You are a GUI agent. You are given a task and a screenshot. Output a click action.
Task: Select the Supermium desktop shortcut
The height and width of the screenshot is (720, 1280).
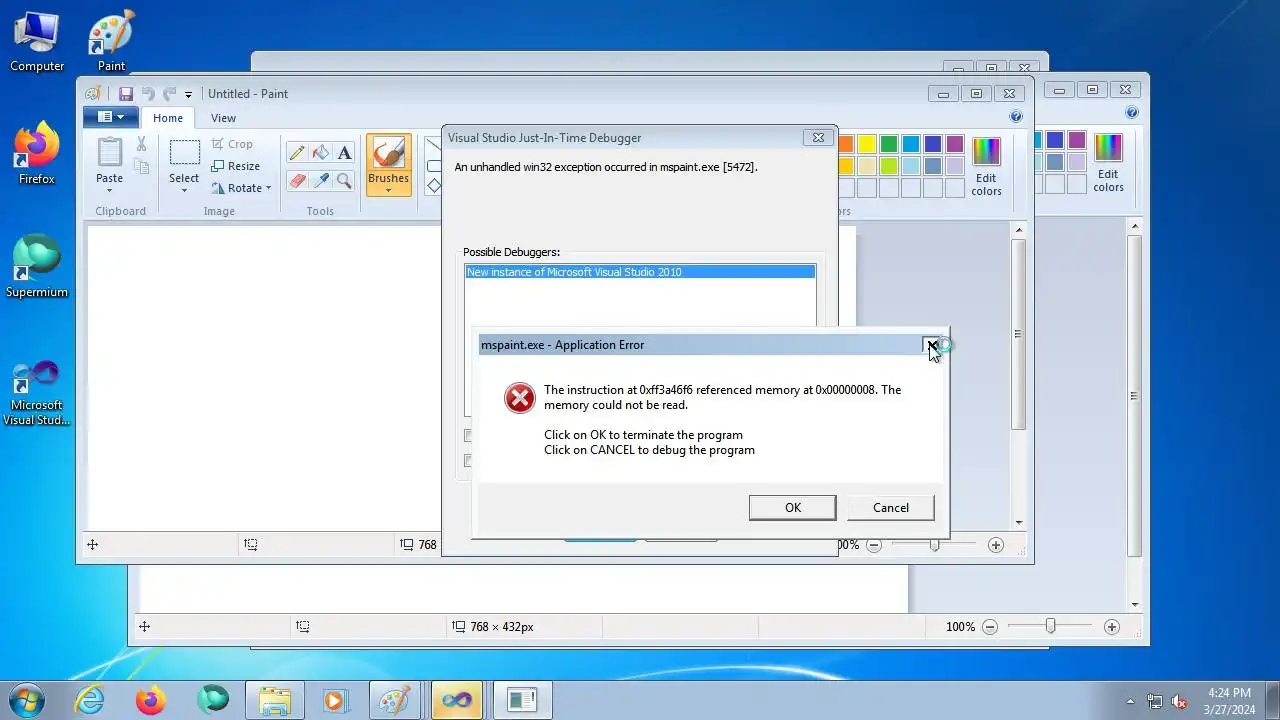(37, 267)
